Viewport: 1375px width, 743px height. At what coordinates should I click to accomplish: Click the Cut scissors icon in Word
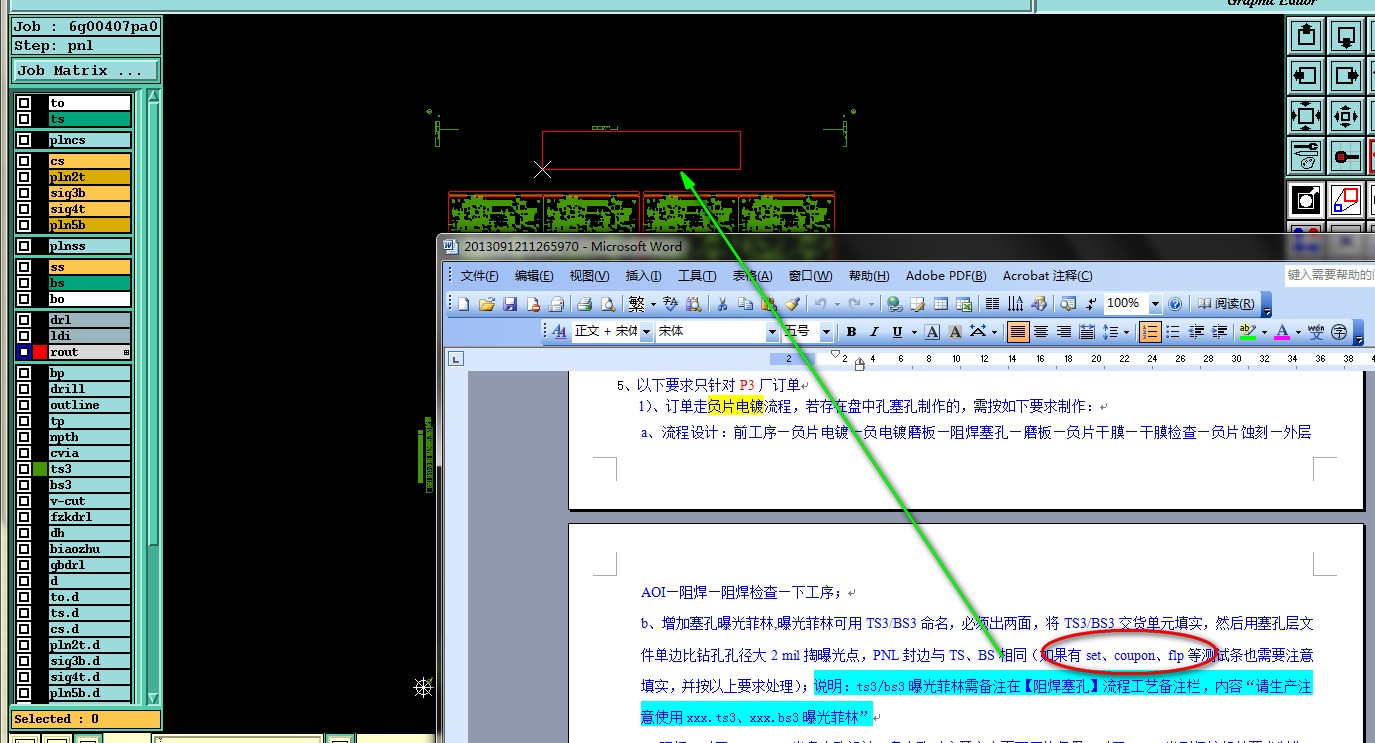(x=722, y=303)
